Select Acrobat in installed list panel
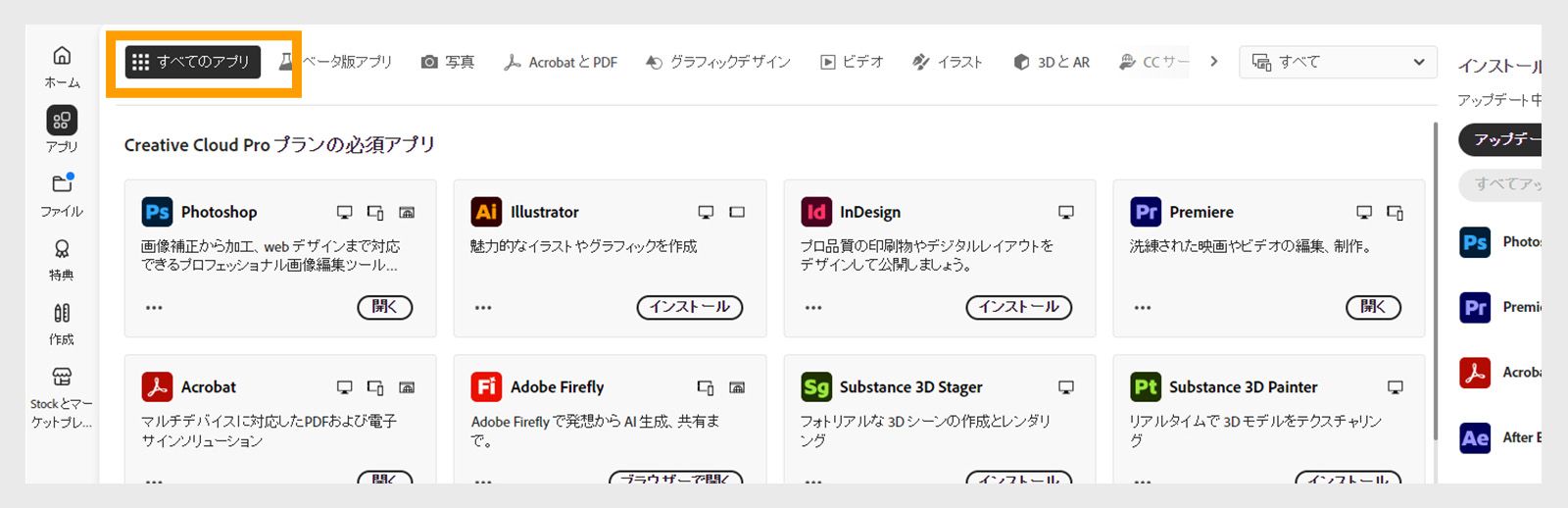 (1500, 373)
